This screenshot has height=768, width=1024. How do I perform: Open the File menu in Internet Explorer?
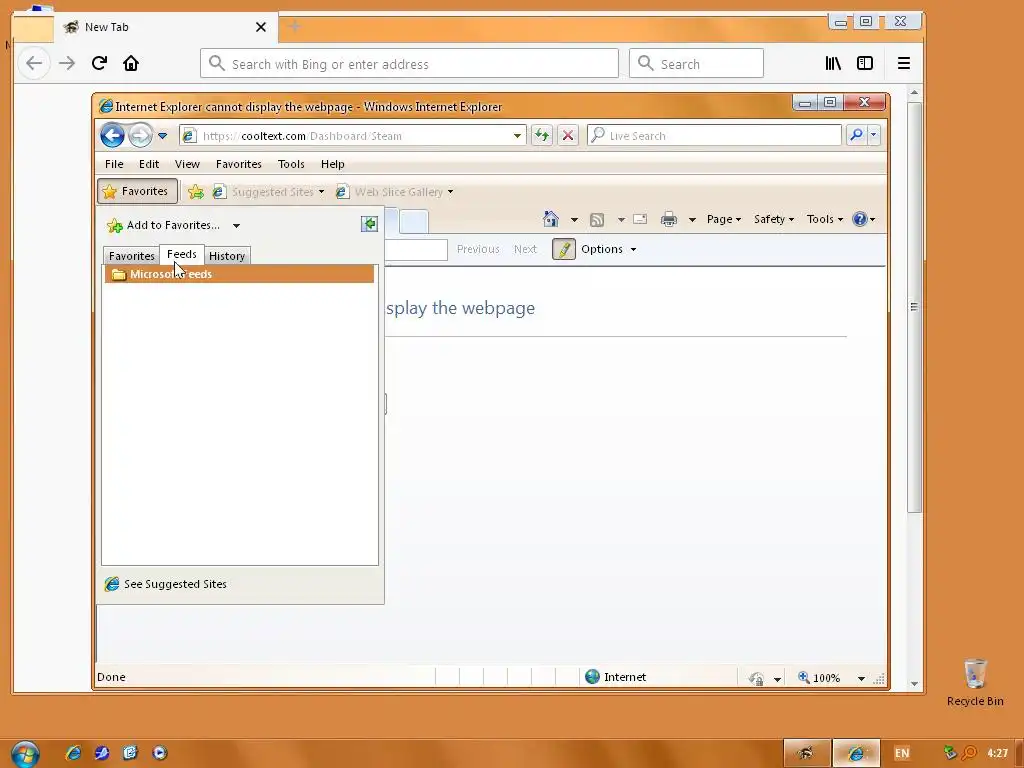[x=114, y=164]
